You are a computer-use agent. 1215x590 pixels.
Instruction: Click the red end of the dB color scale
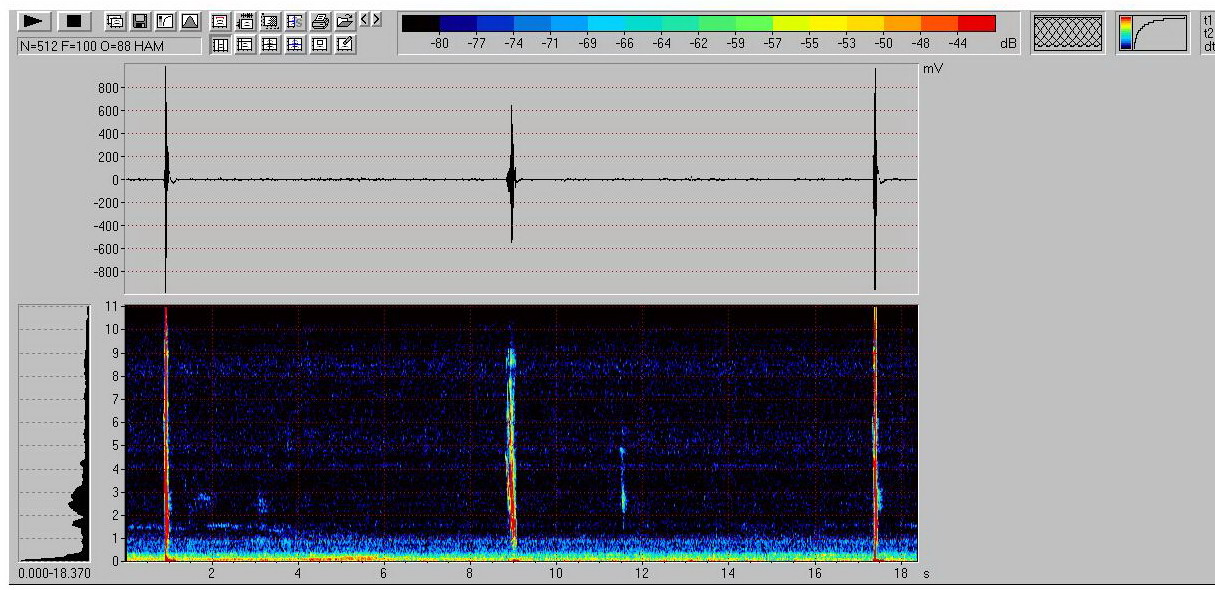click(x=977, y=23)
